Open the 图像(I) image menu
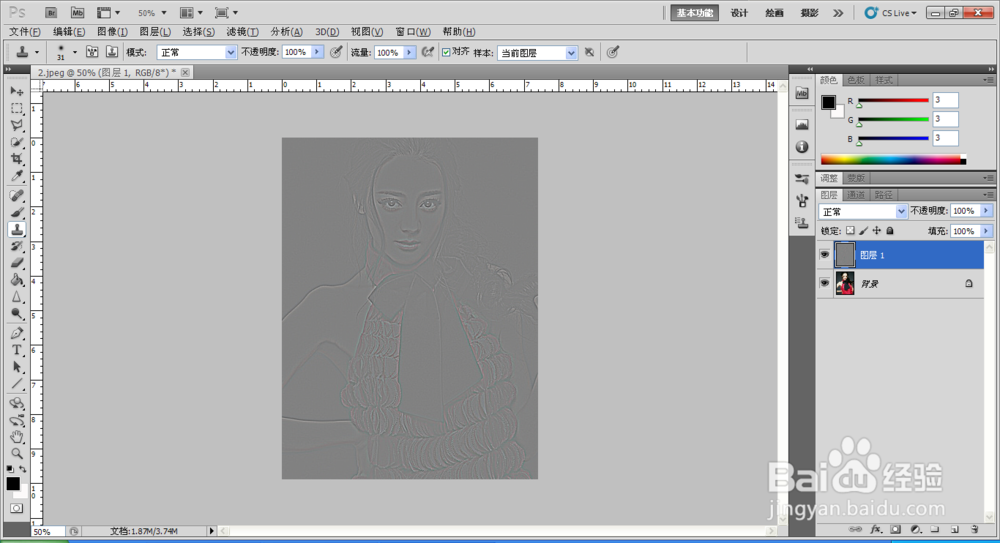1000x543 pixels. coord(112,32)
